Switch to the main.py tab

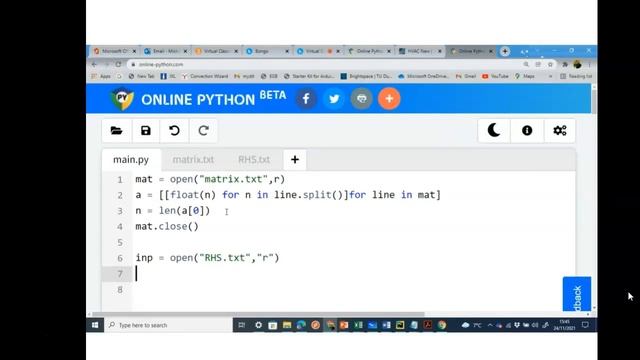(131, 160)
